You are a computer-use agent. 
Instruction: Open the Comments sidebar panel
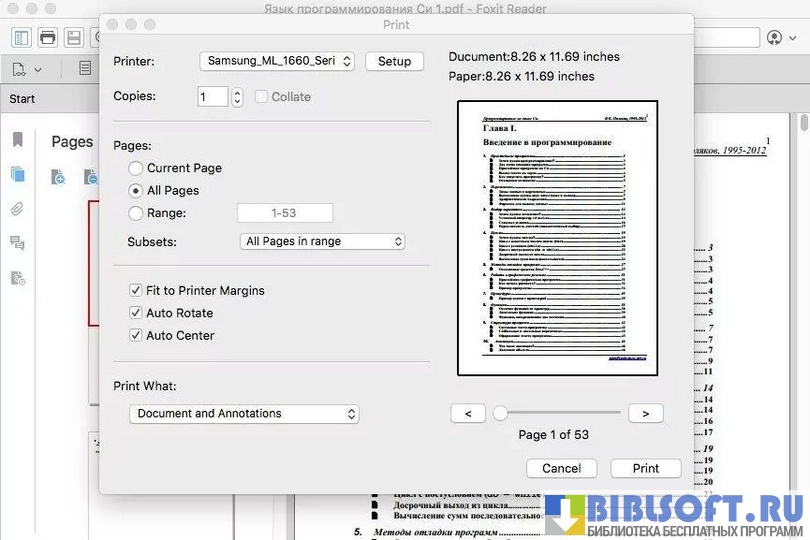pyautogui.click(x=17, y=243)
